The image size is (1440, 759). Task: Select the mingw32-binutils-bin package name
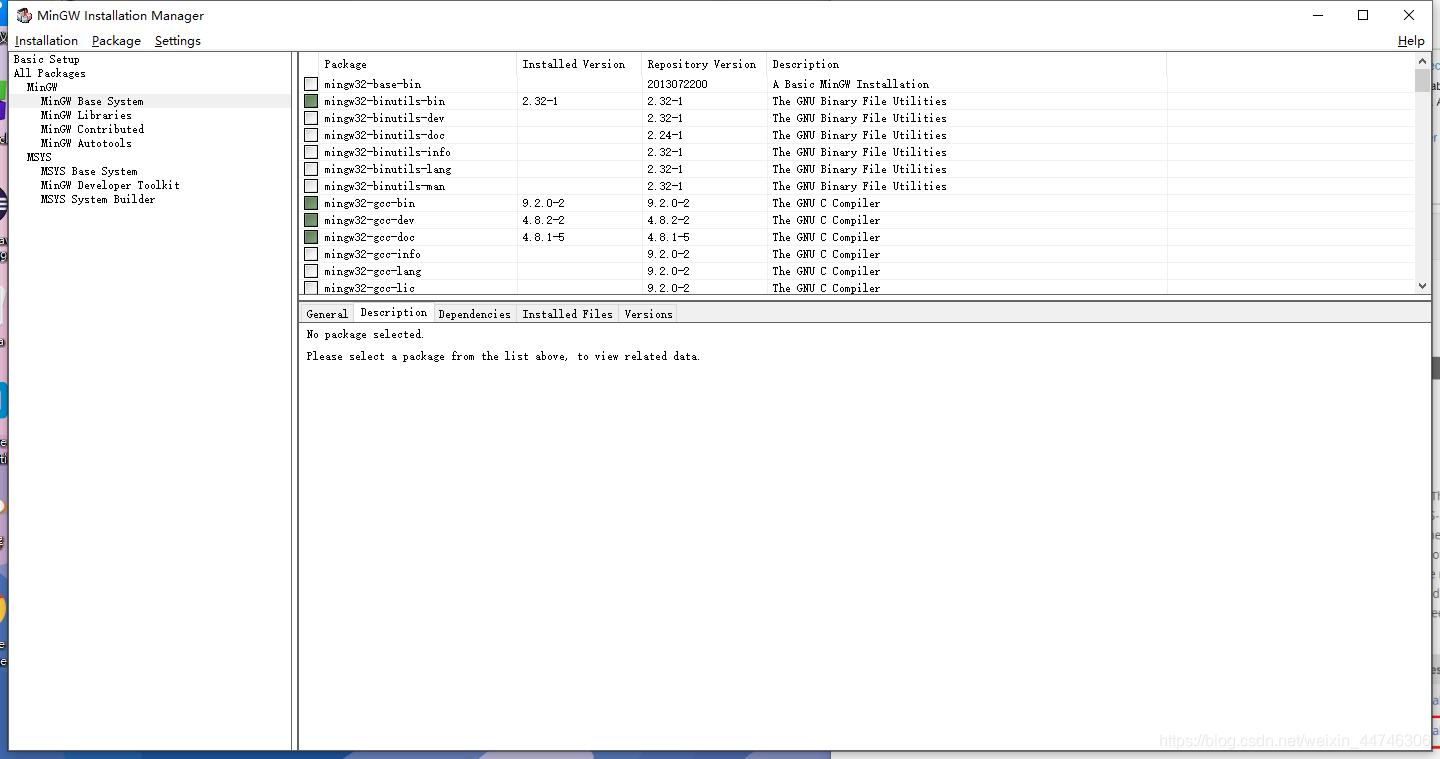pos(384,101)
